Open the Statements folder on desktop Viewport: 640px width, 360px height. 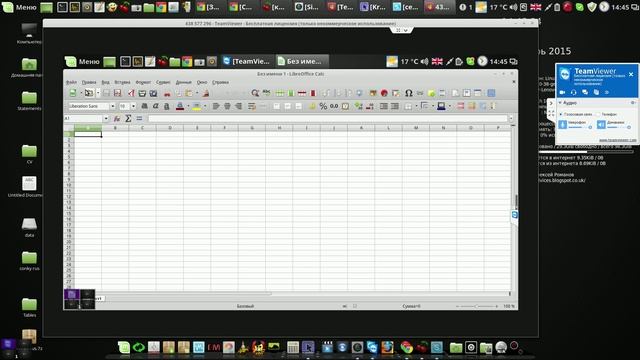(x=29, y=101)
